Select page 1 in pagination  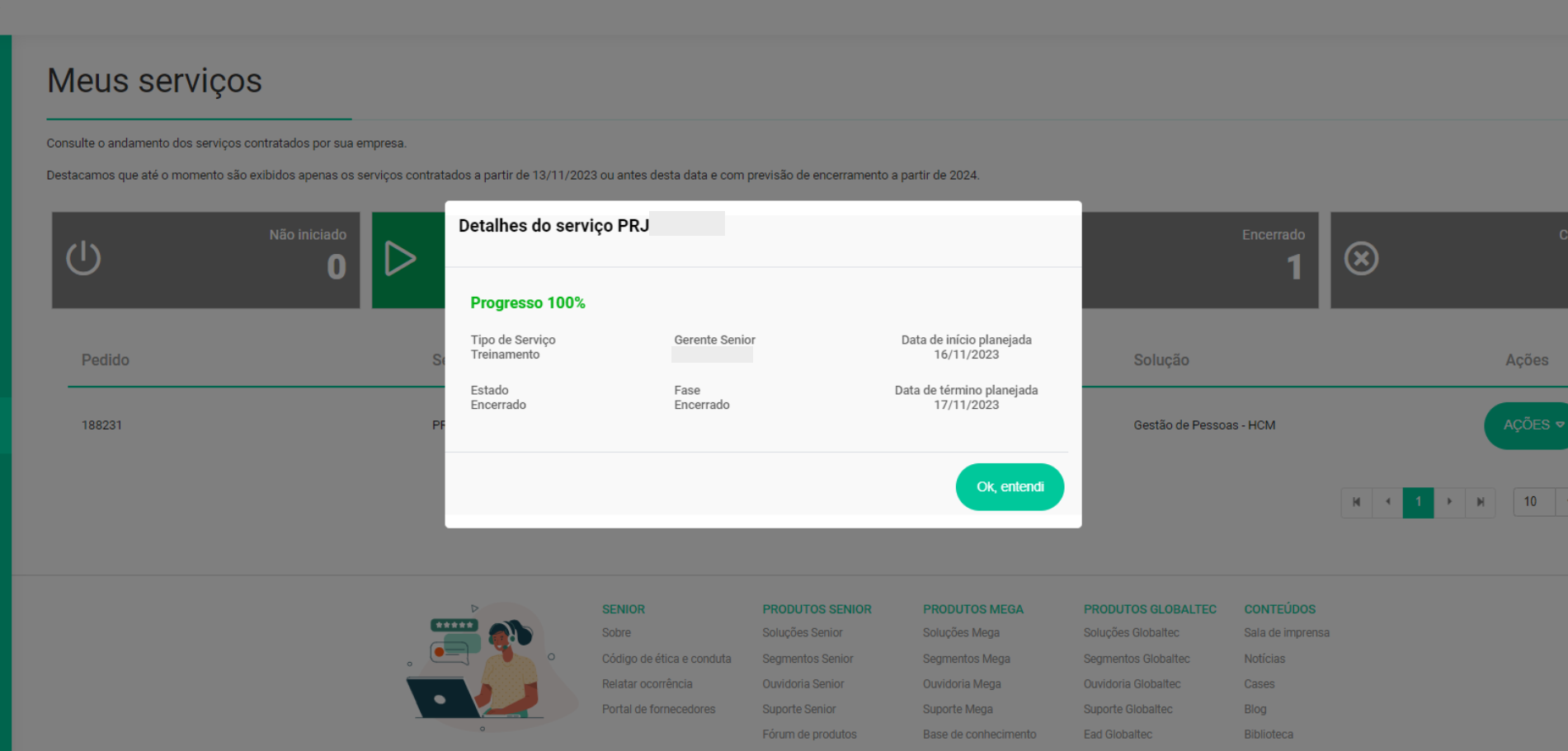click(x=1418, y=502)
